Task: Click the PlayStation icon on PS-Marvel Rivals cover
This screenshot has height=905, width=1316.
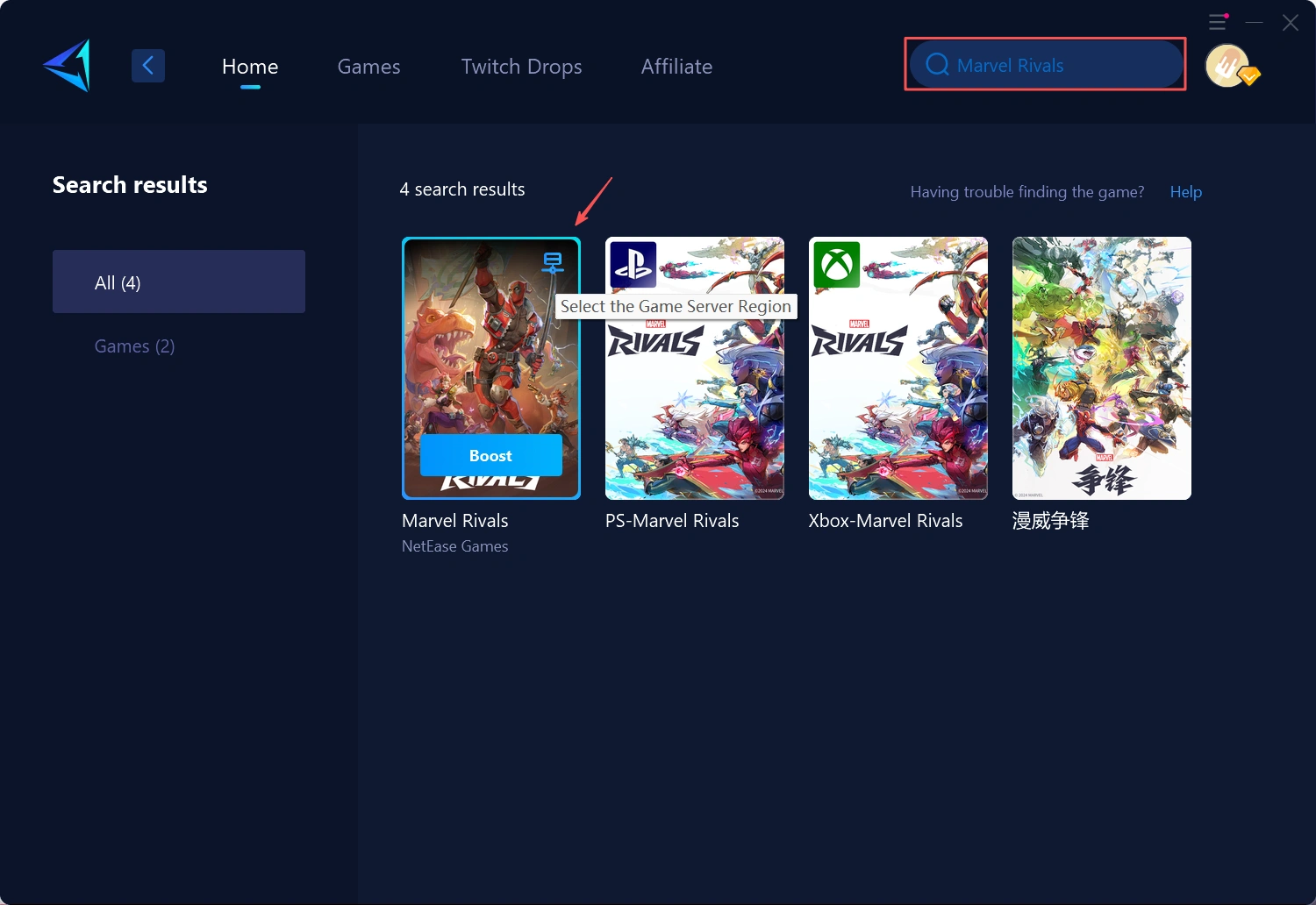Action: 633,264
